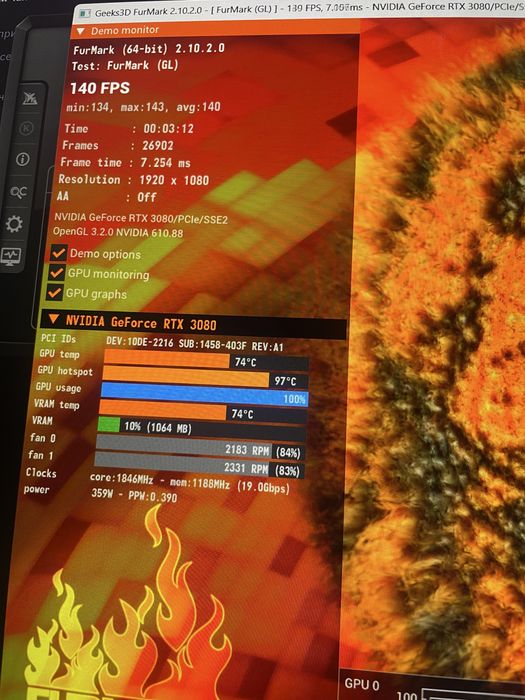Select the '140 FPS' readout
Viewport: 525px width, 700px height.
[x=100, y=88]
